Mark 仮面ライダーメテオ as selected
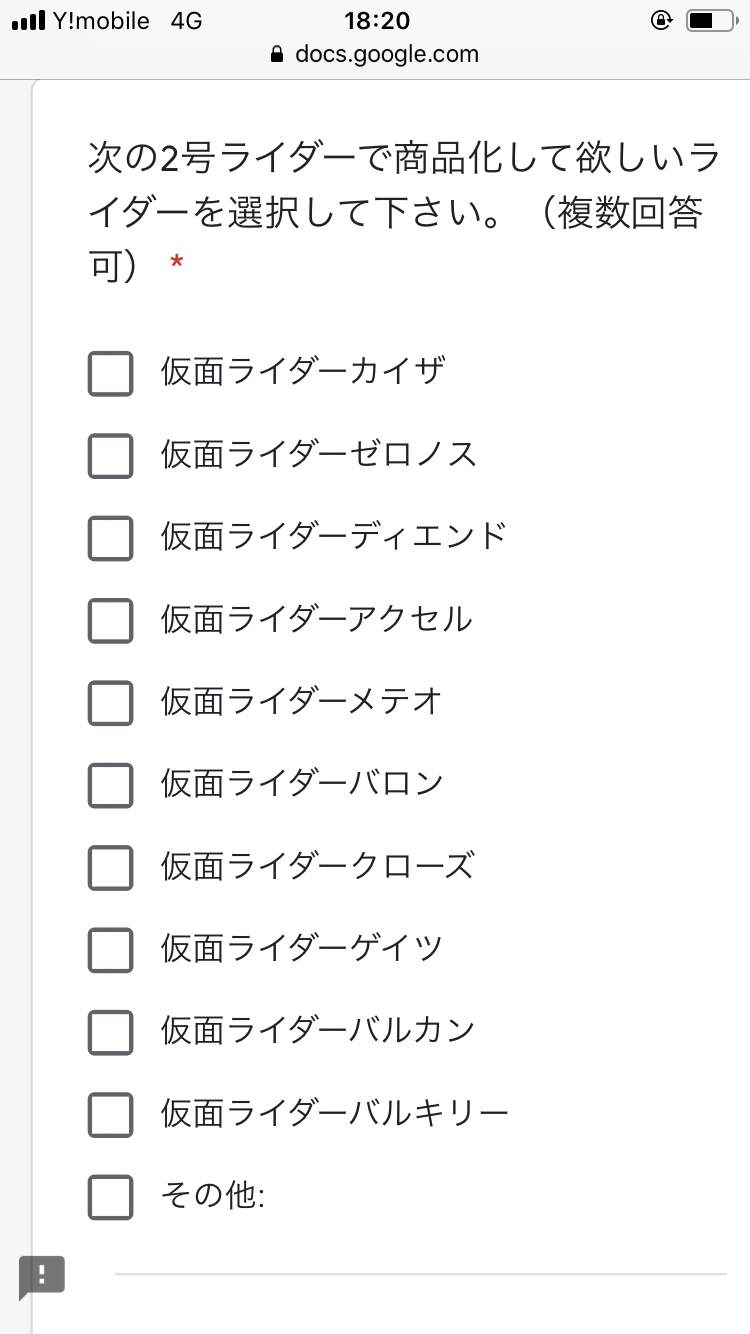 [110, 702]
